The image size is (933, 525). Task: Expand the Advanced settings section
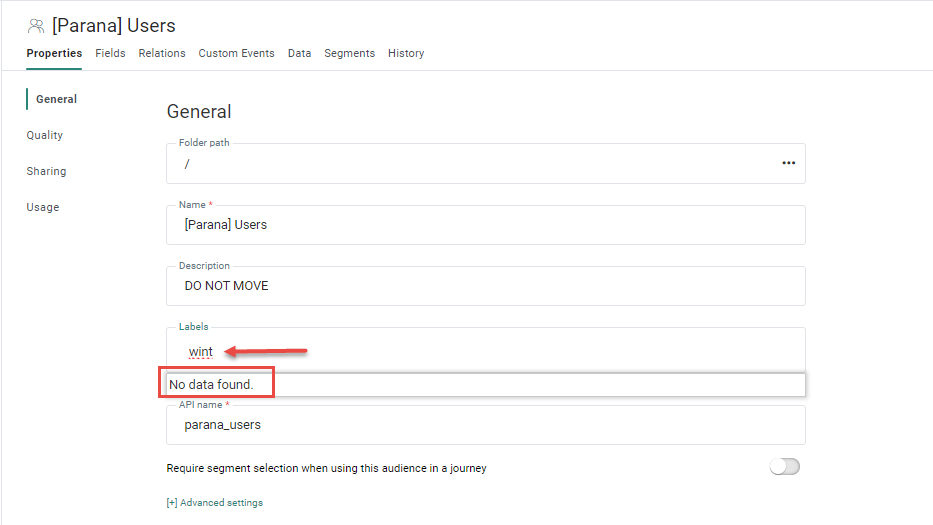[x=214, y=503]
